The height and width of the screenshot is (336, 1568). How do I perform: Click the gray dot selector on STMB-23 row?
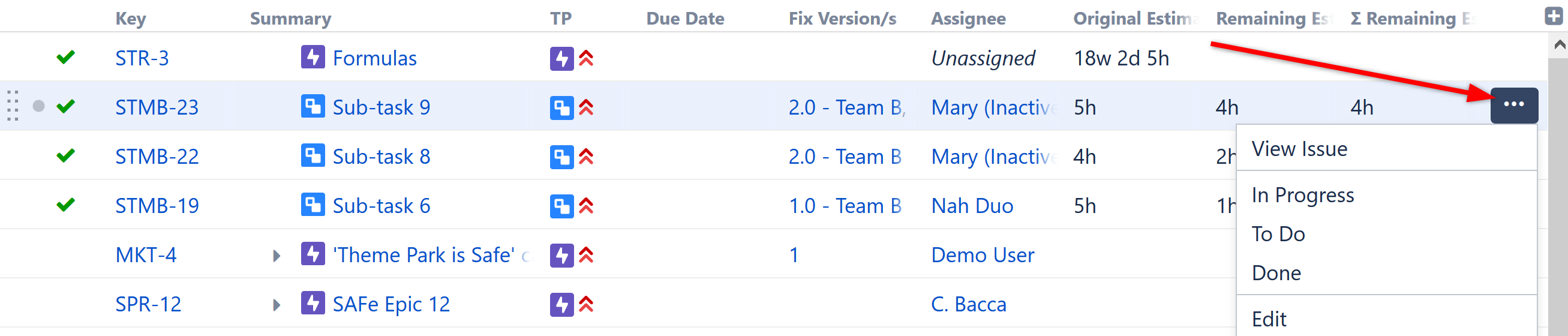pyautogui.click(x=38, y=107)
